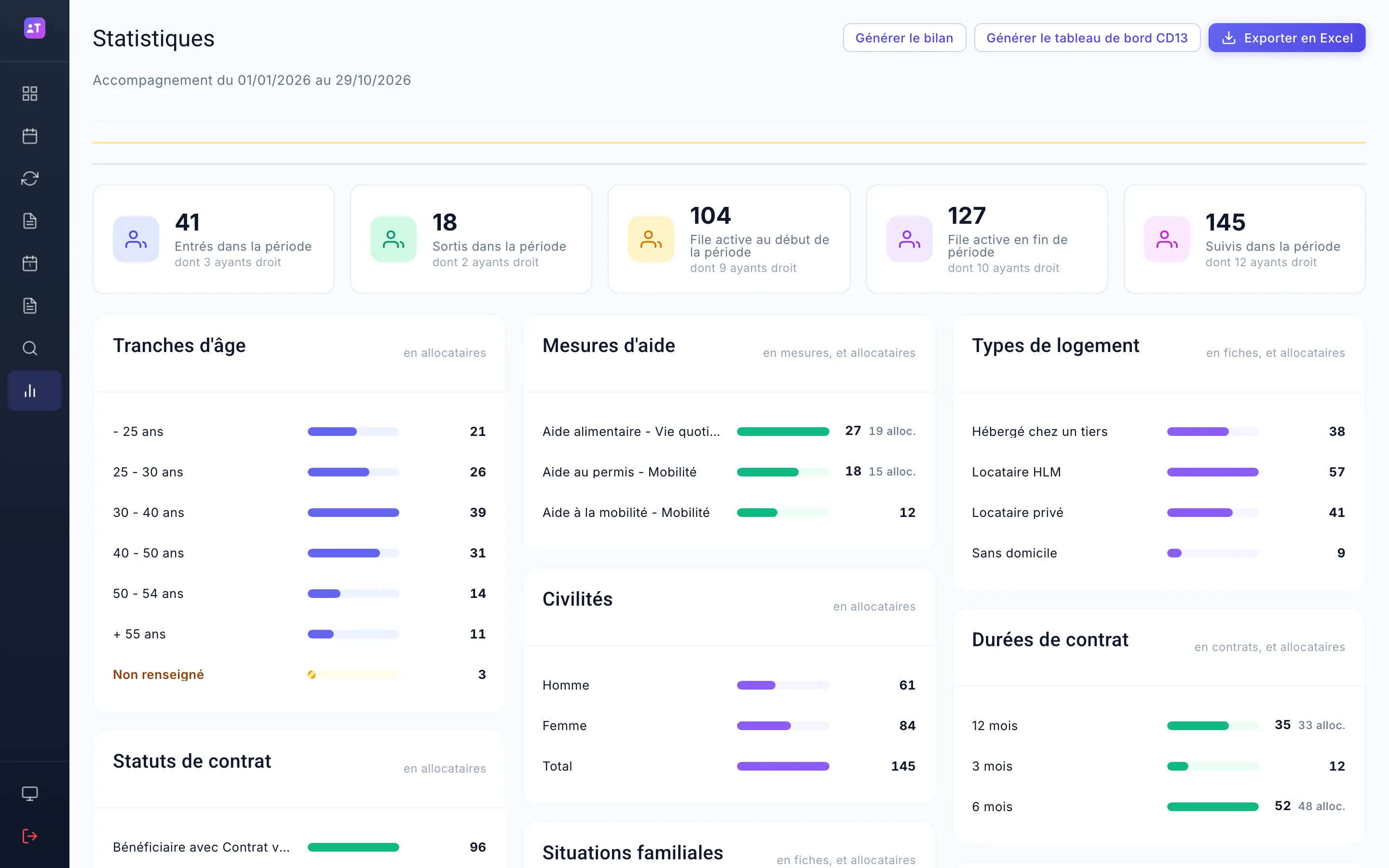This screenshot has height=868, width=1389.
Task: Click the Non renseigné age row
Action: point(299,675)
